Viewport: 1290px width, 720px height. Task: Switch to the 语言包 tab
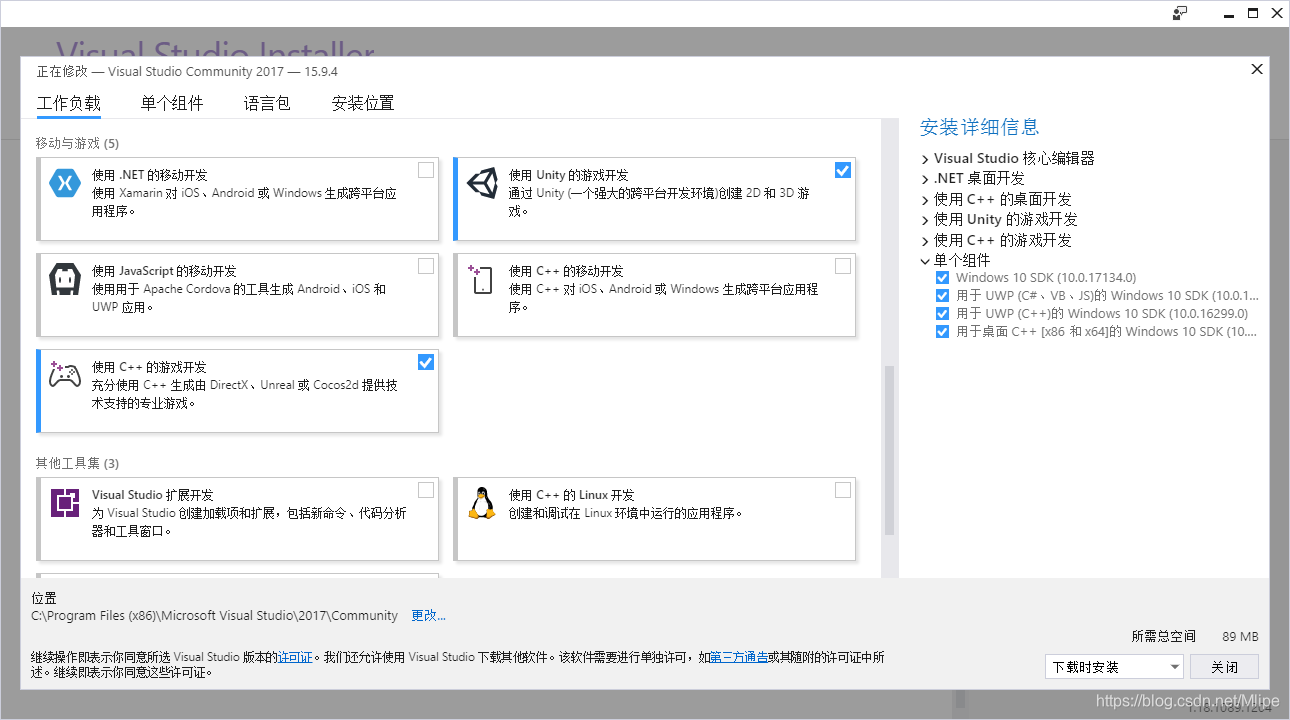(267, 103)
